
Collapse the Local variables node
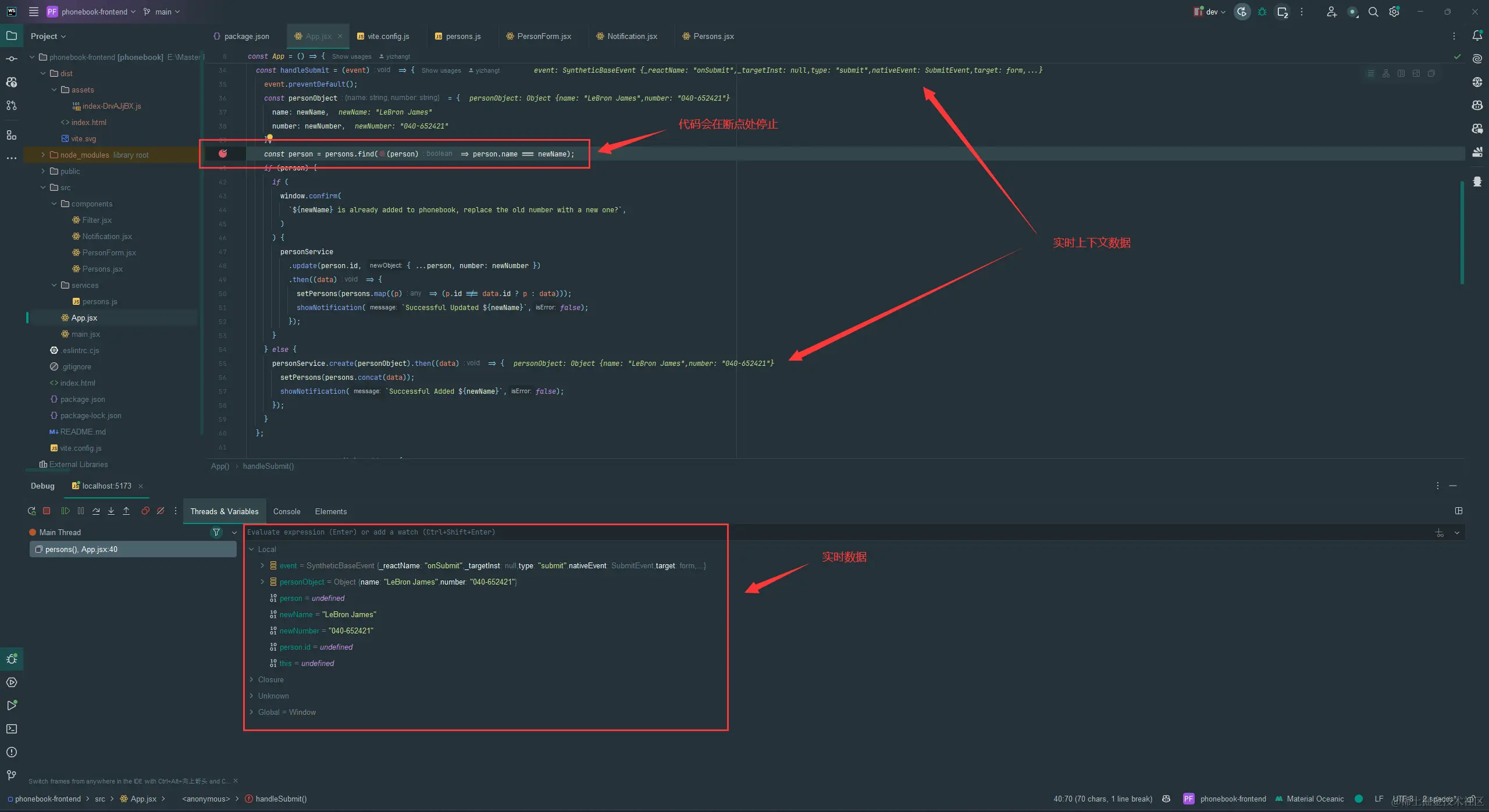point(251,549)
